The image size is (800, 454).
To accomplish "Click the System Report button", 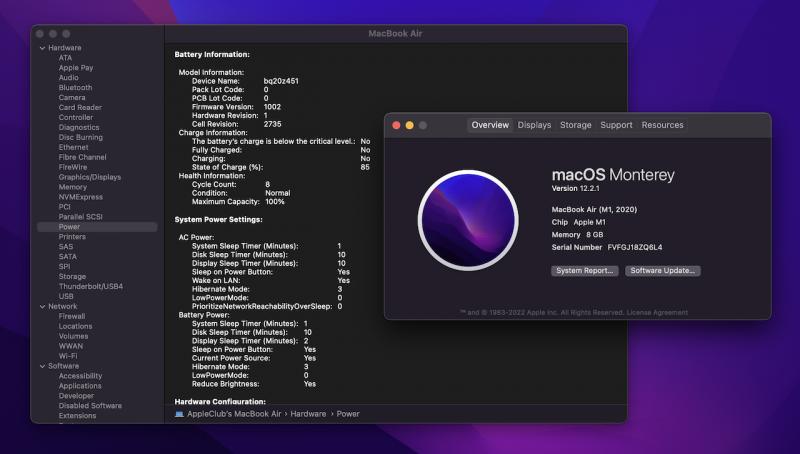I will coord(585,271).
